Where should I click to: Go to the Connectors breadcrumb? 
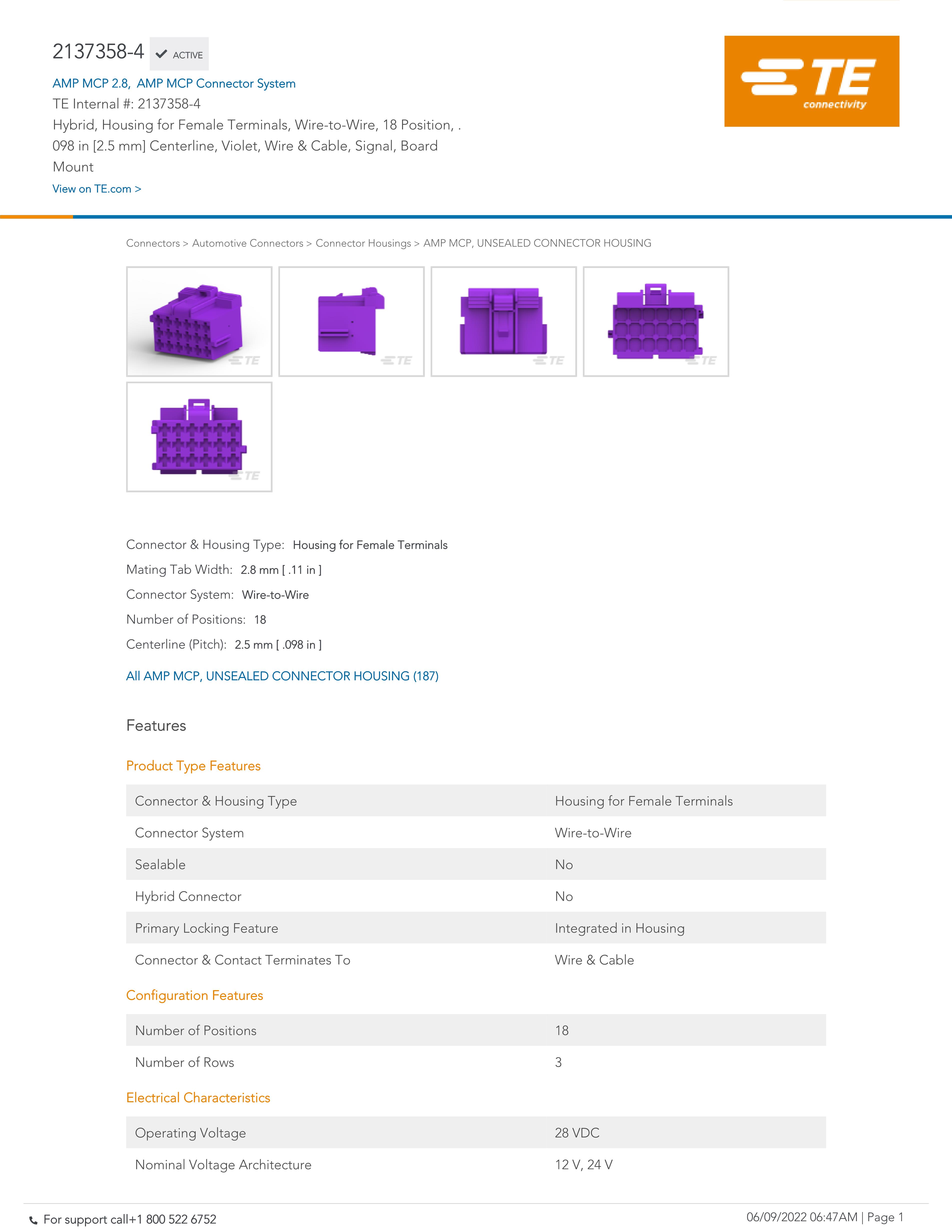click(x=152, y=243)
